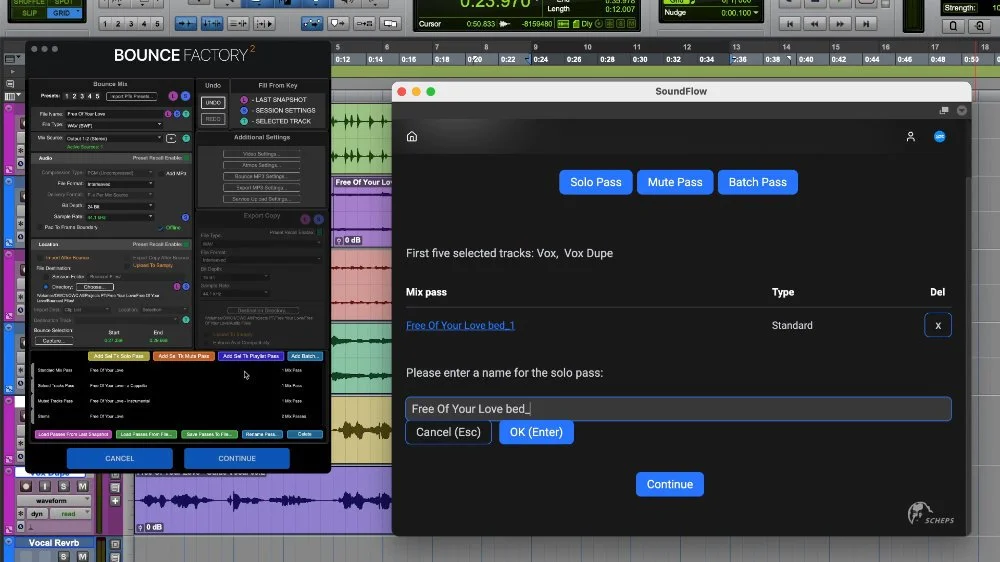Select Grid edit mode in Pro Tools
Viewport: 1000px width, 562px height.
point(62,13)
